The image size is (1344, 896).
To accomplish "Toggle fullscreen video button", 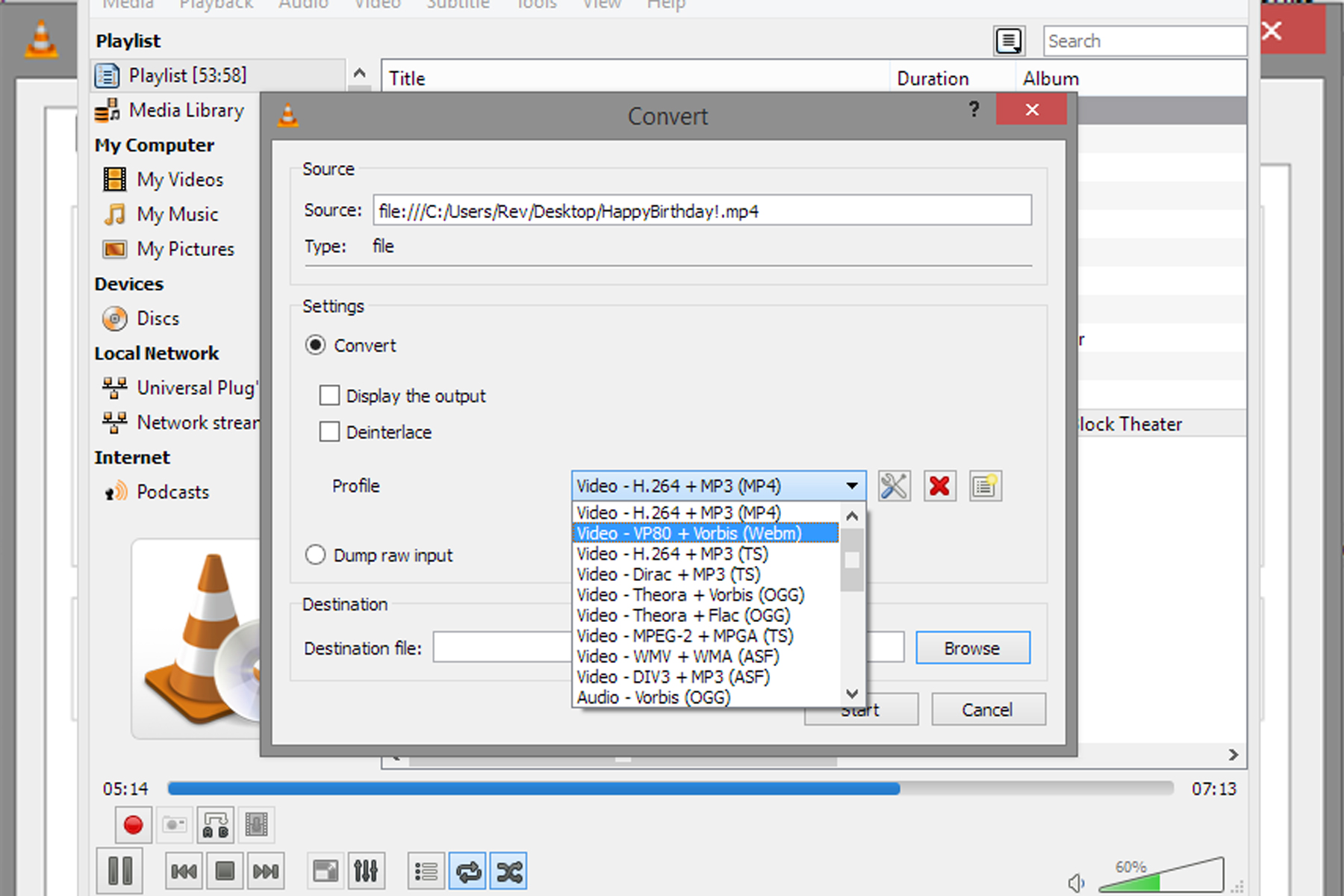I will click(326, 871).
